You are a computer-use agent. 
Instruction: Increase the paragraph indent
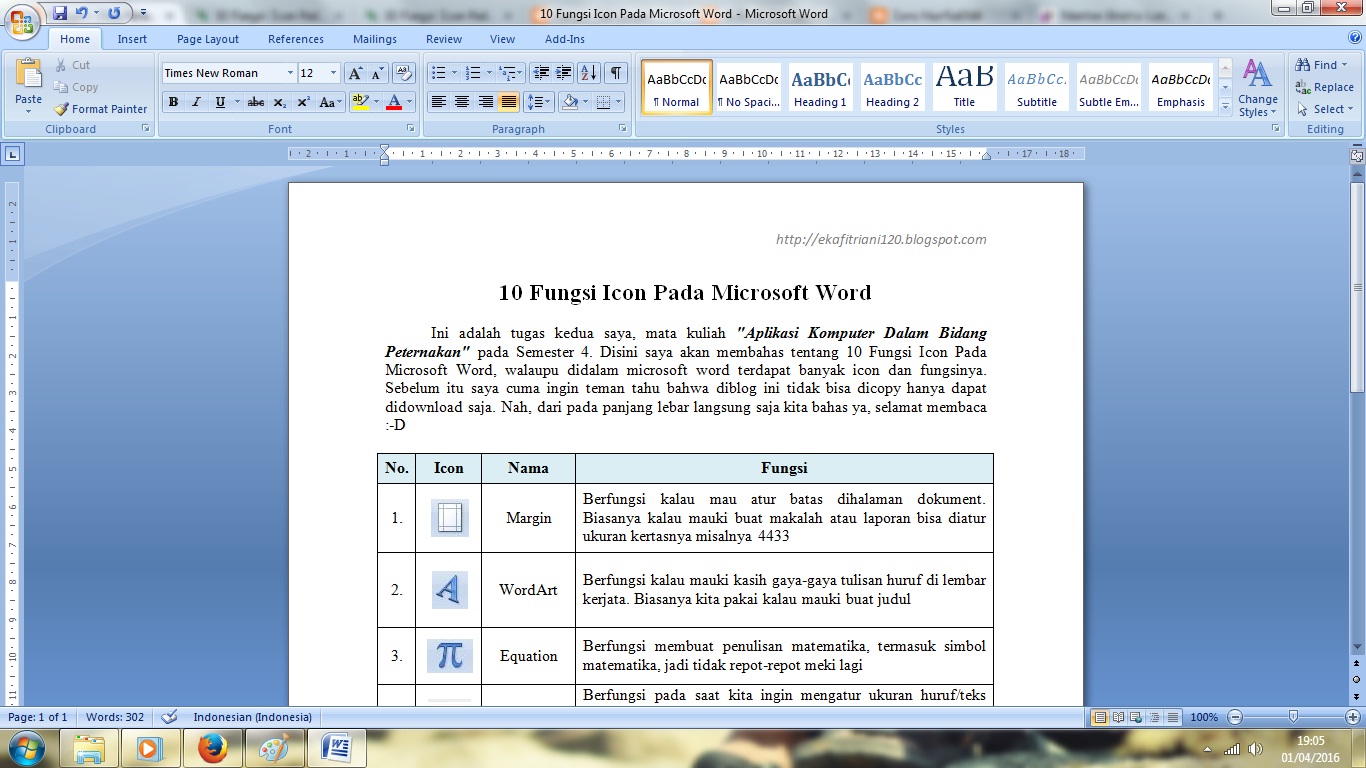pos(564,73)
